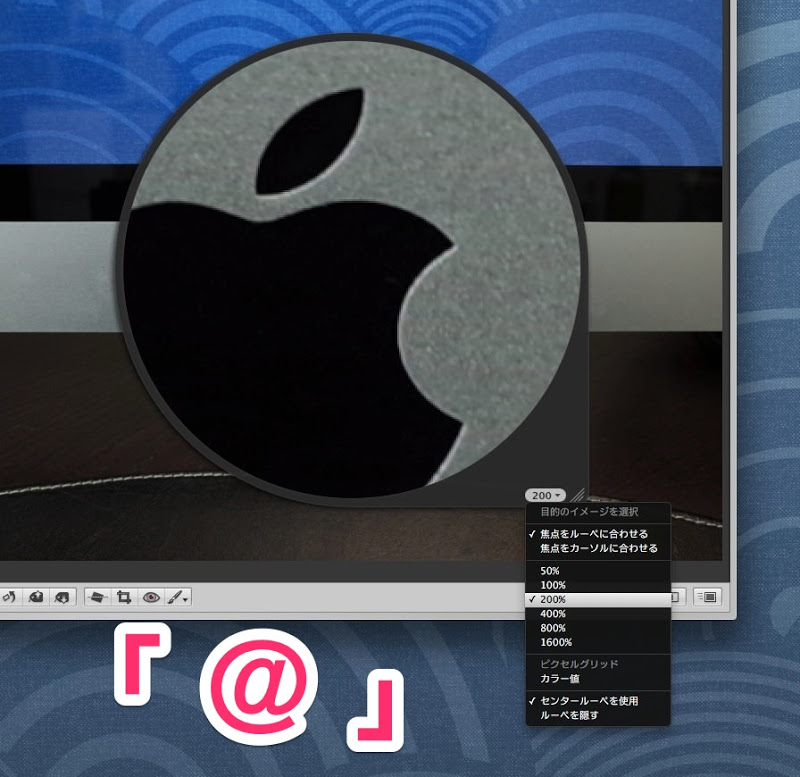Select the checked 200% zoom entry

pos(598,599)
